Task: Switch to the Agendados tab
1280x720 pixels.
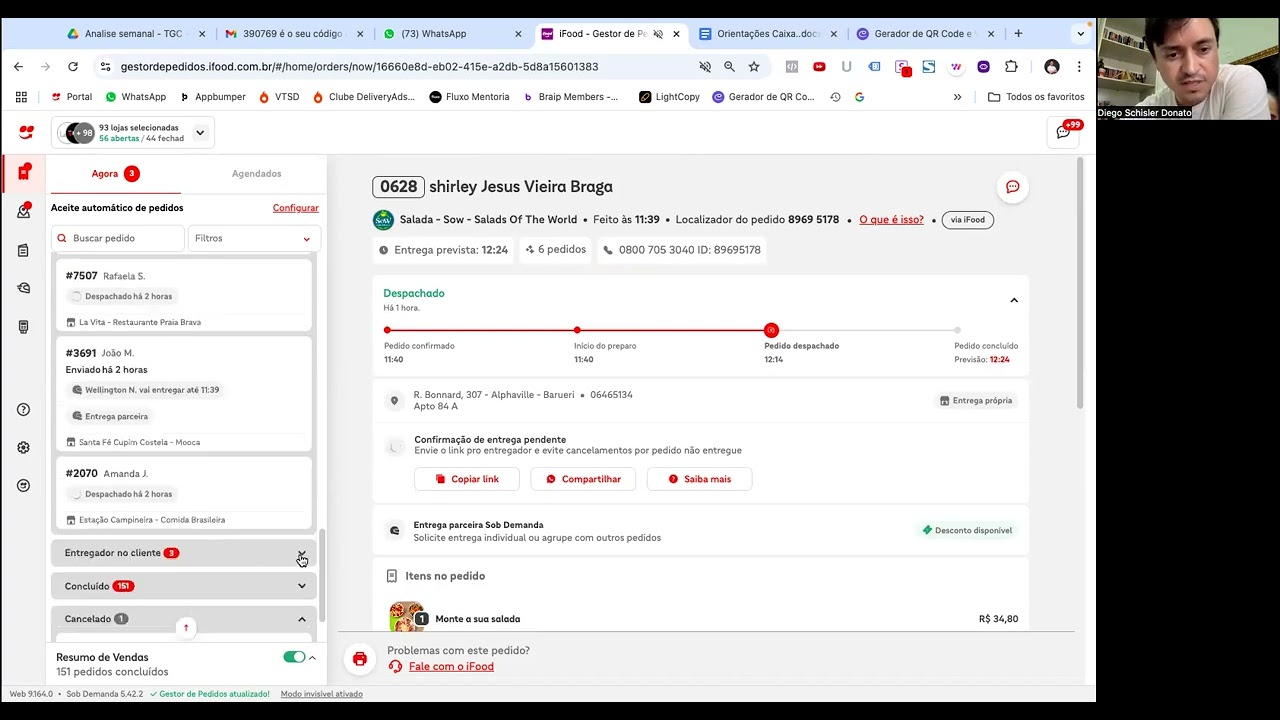Action: (x=257, y=174)
